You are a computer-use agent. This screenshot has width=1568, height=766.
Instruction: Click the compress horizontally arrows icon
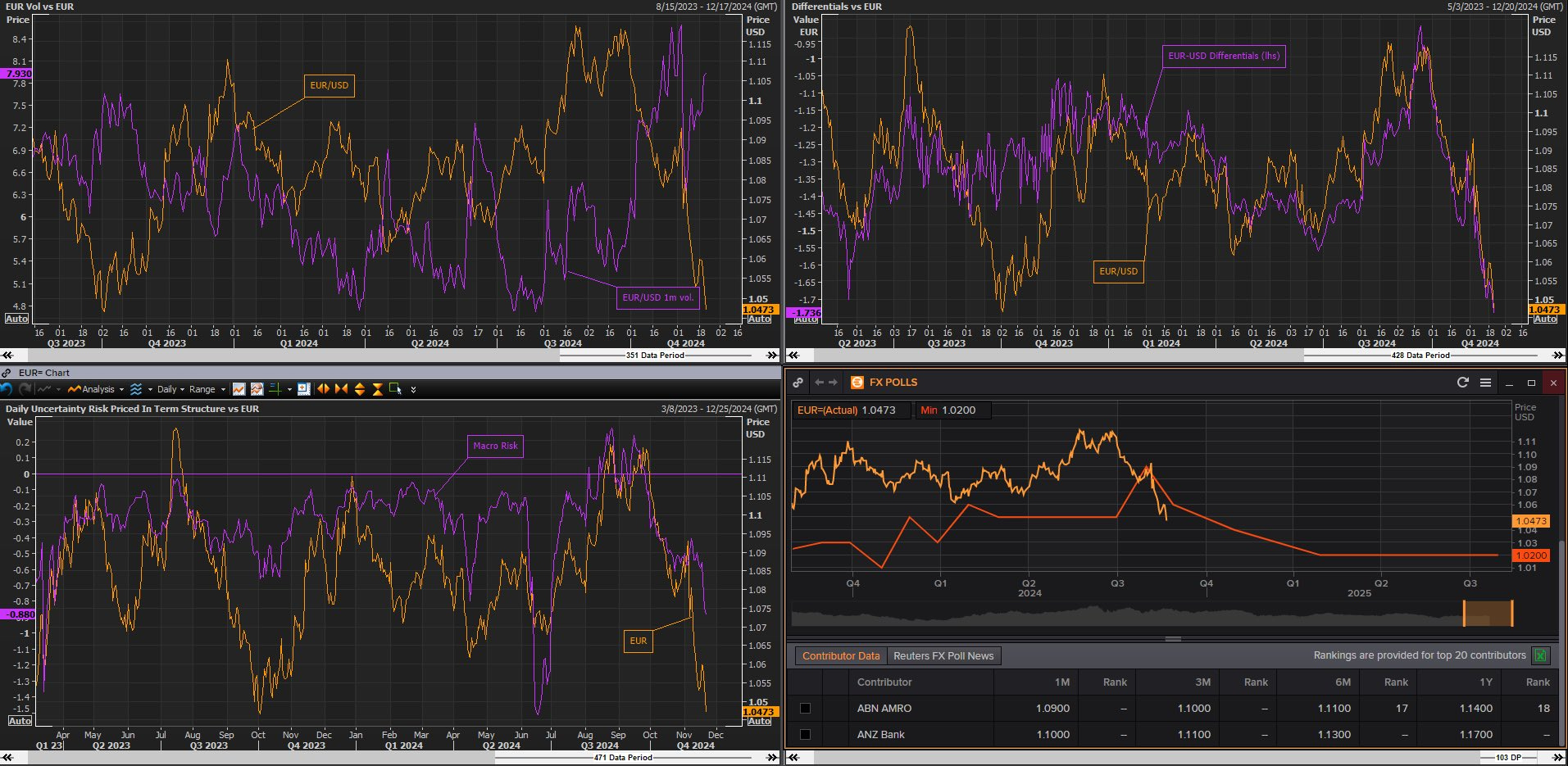coord(341,389)
